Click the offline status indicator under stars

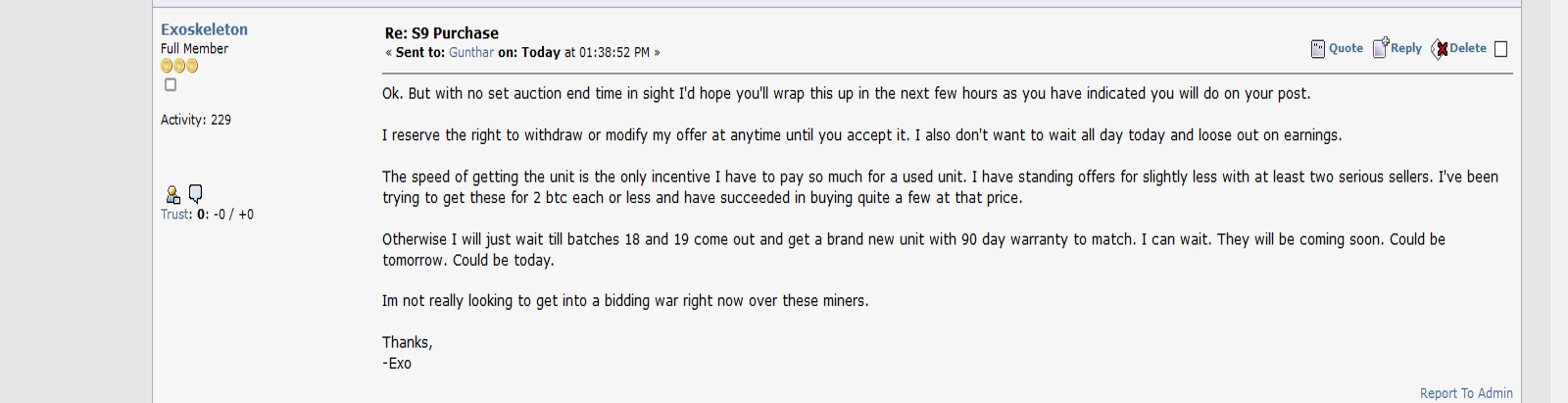[x=171, y=85]
